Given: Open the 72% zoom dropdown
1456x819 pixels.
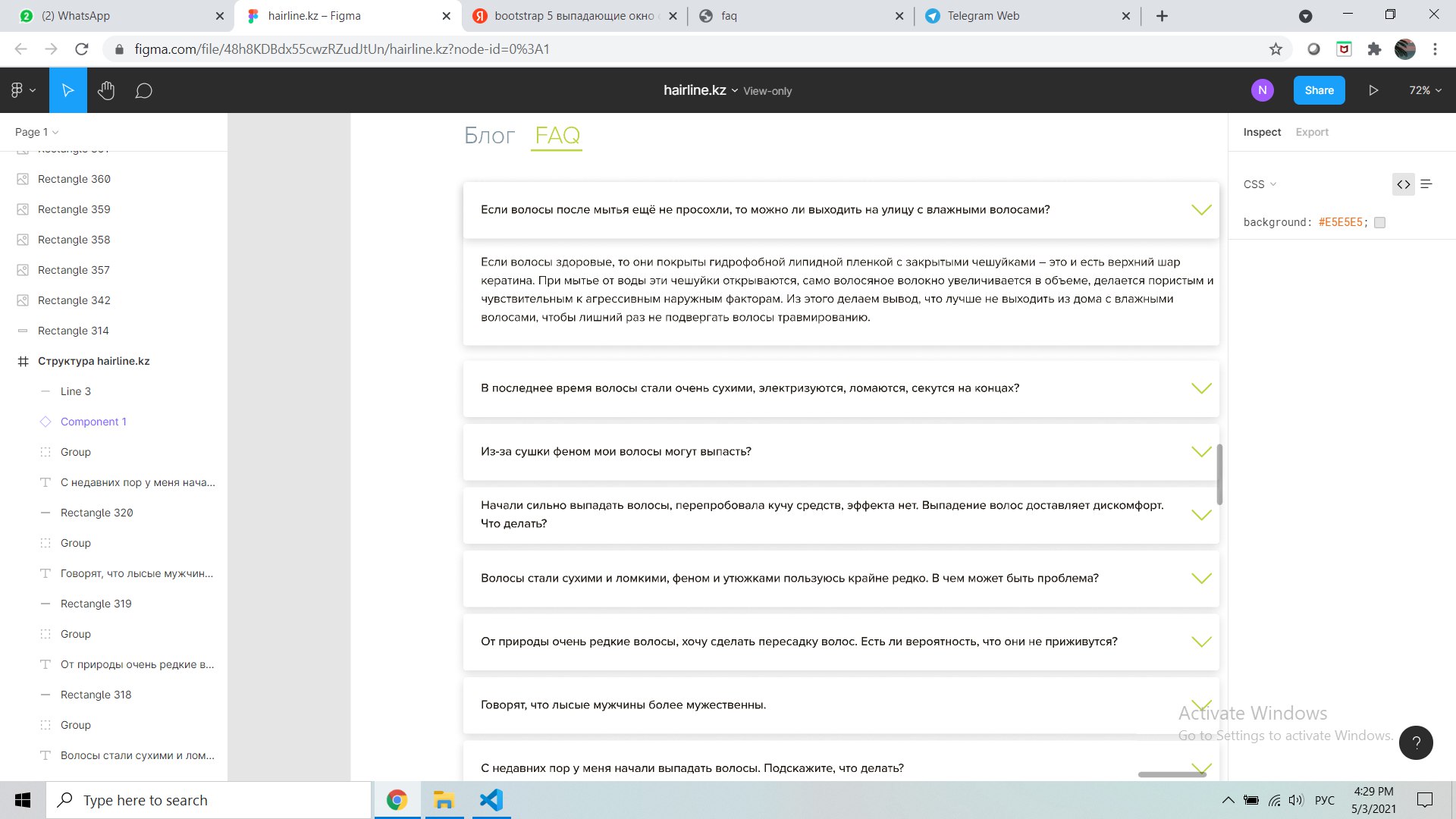Looking at the screenshot, I should 1425,90.
